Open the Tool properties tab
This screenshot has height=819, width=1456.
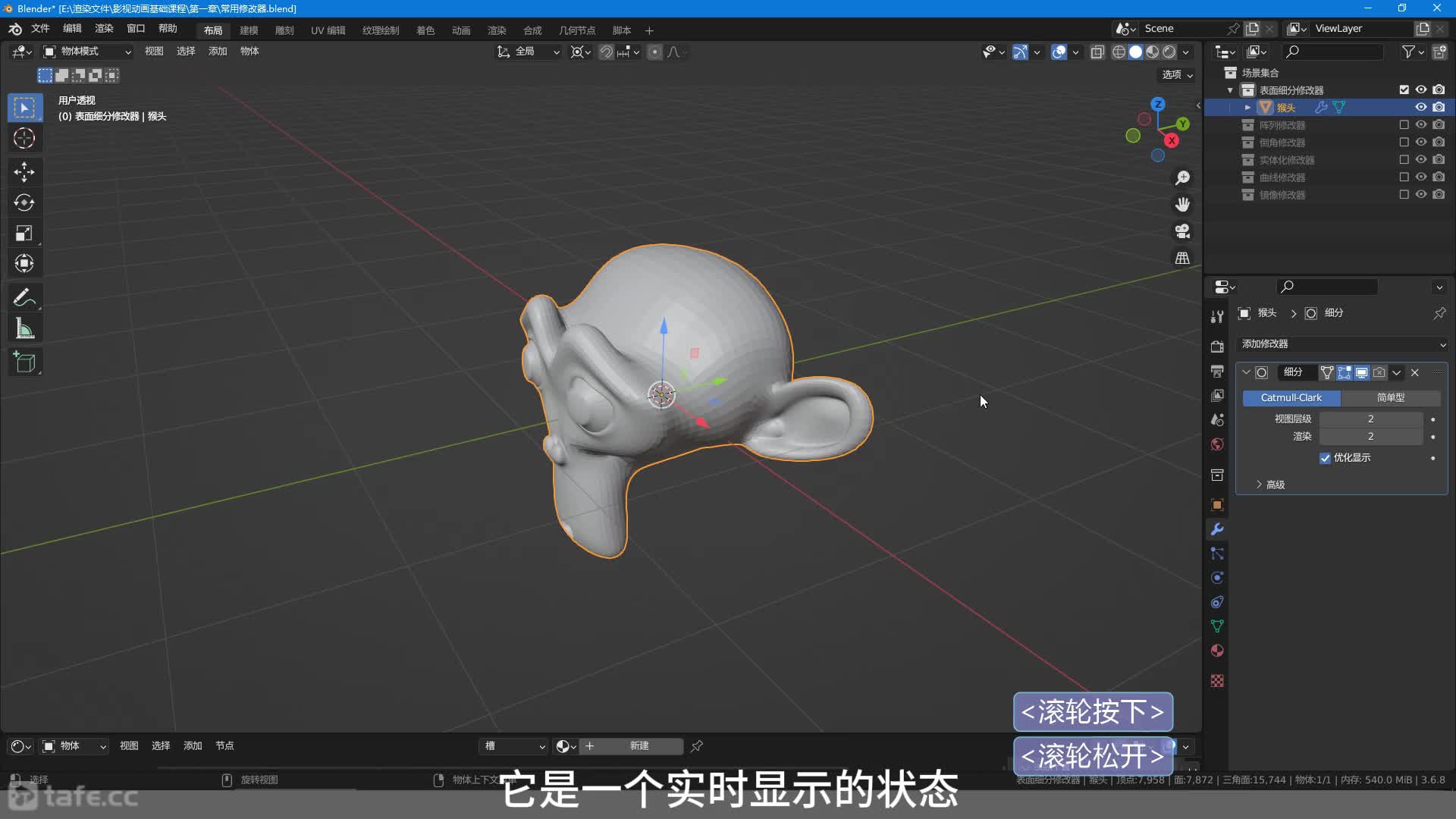point(1217,316)
